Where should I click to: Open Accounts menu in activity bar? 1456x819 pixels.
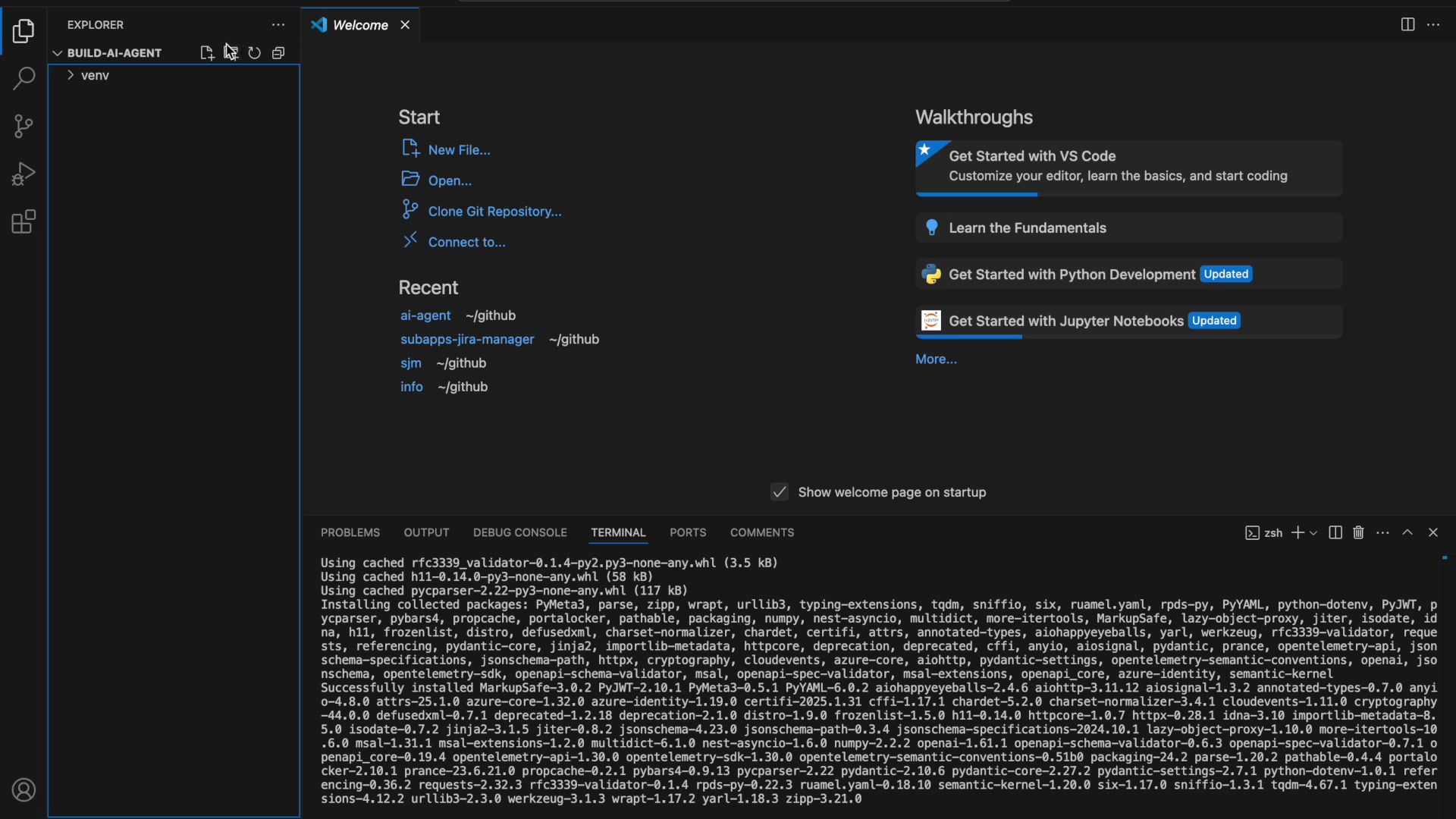[24, 791]
